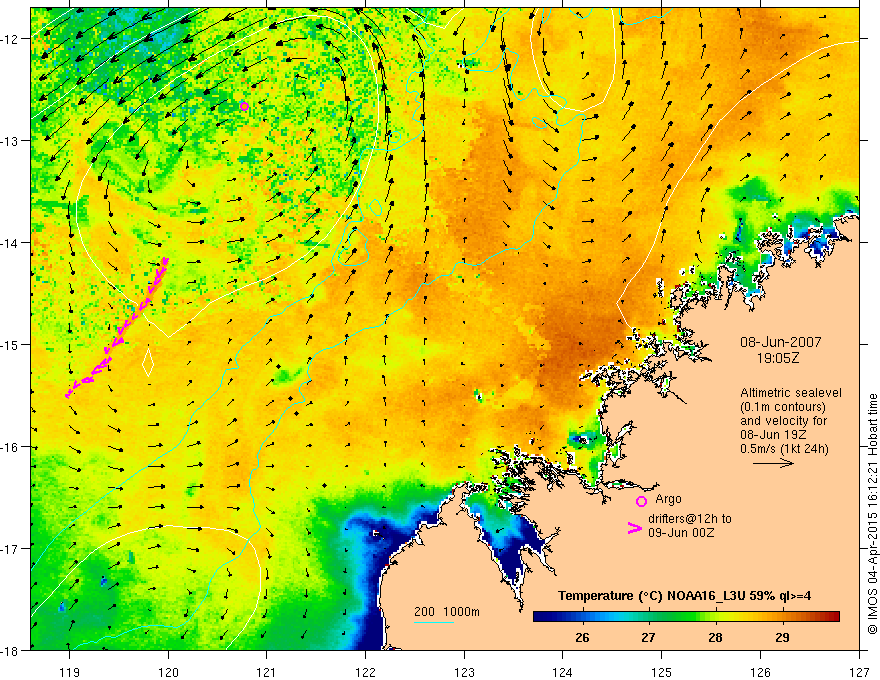
Task: Click the time label 19:05Z
Action: point(778,357)
